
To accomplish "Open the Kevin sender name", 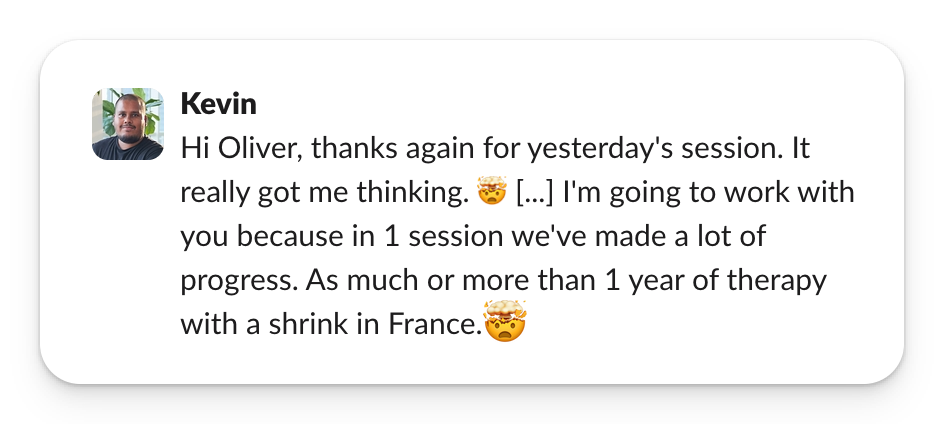I will click(218, 104).
